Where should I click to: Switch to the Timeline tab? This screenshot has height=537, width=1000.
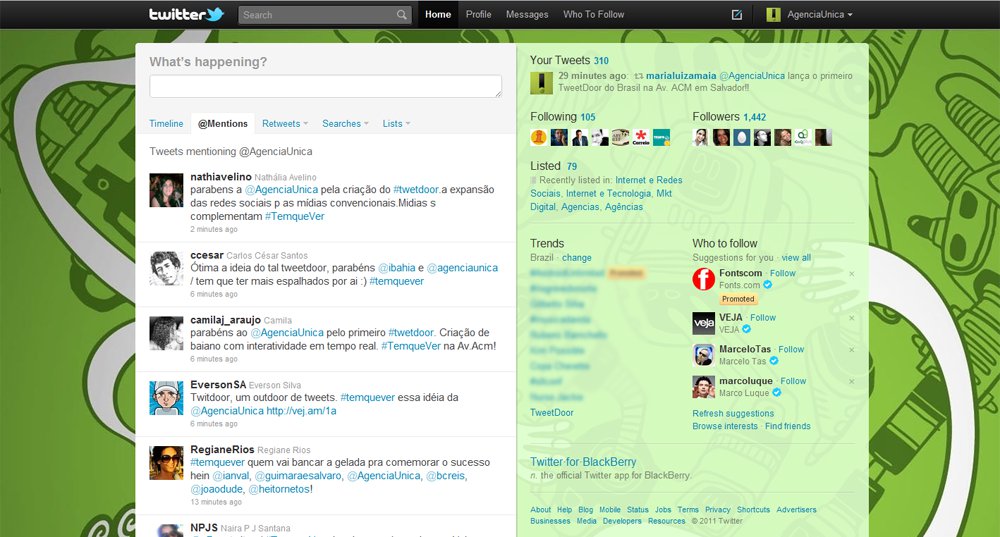tap(166, 124)
